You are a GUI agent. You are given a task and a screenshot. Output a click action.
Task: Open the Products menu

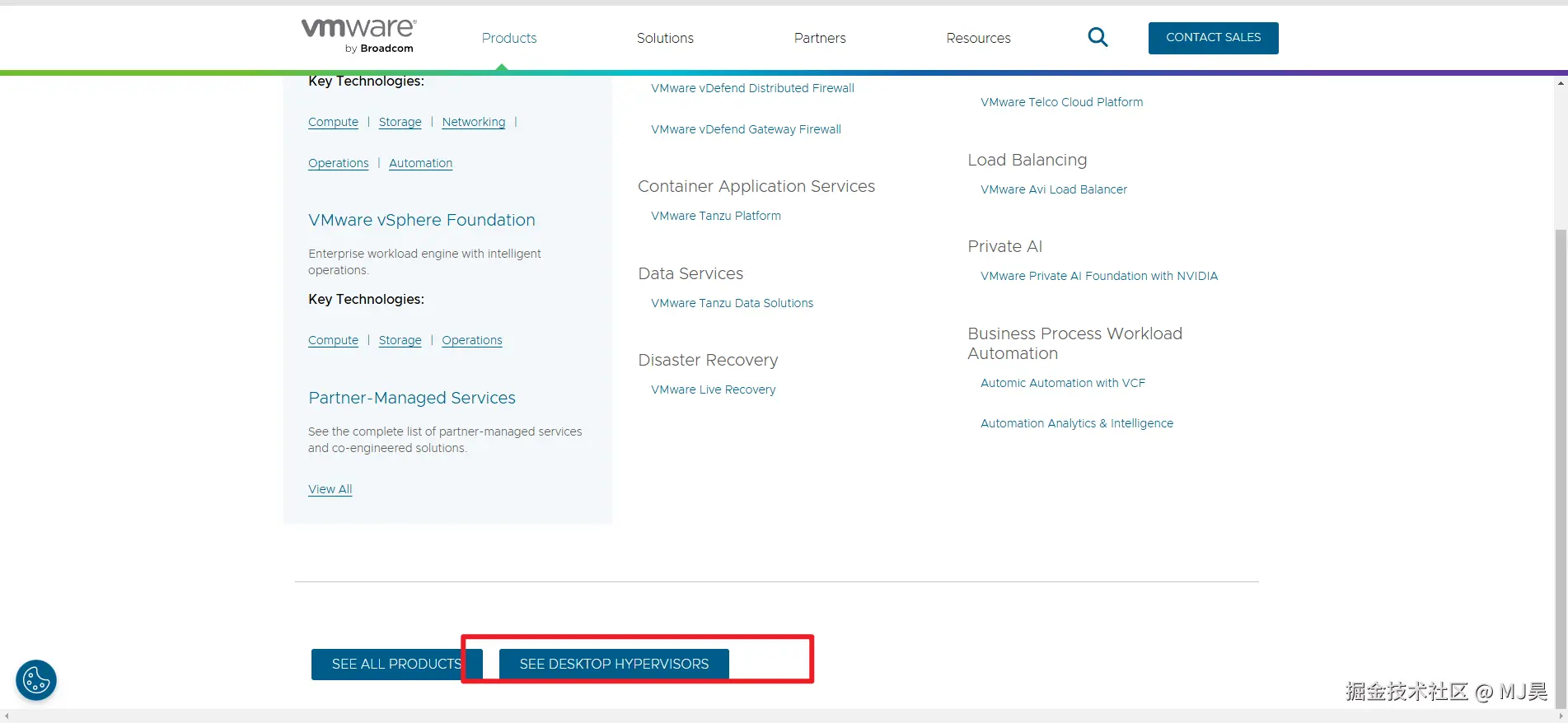coord(509,38)
